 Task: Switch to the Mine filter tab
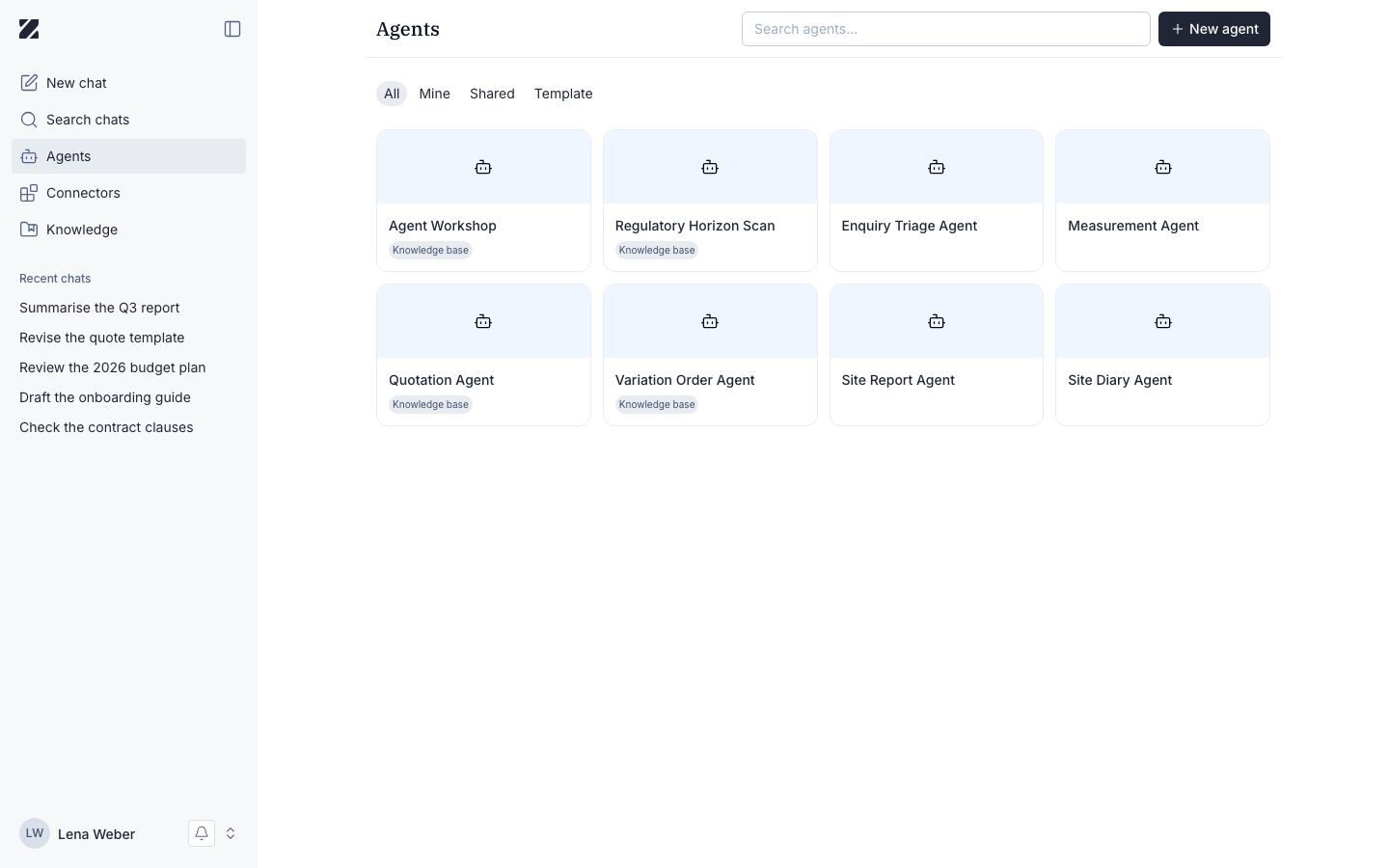(x=435, y=94)
